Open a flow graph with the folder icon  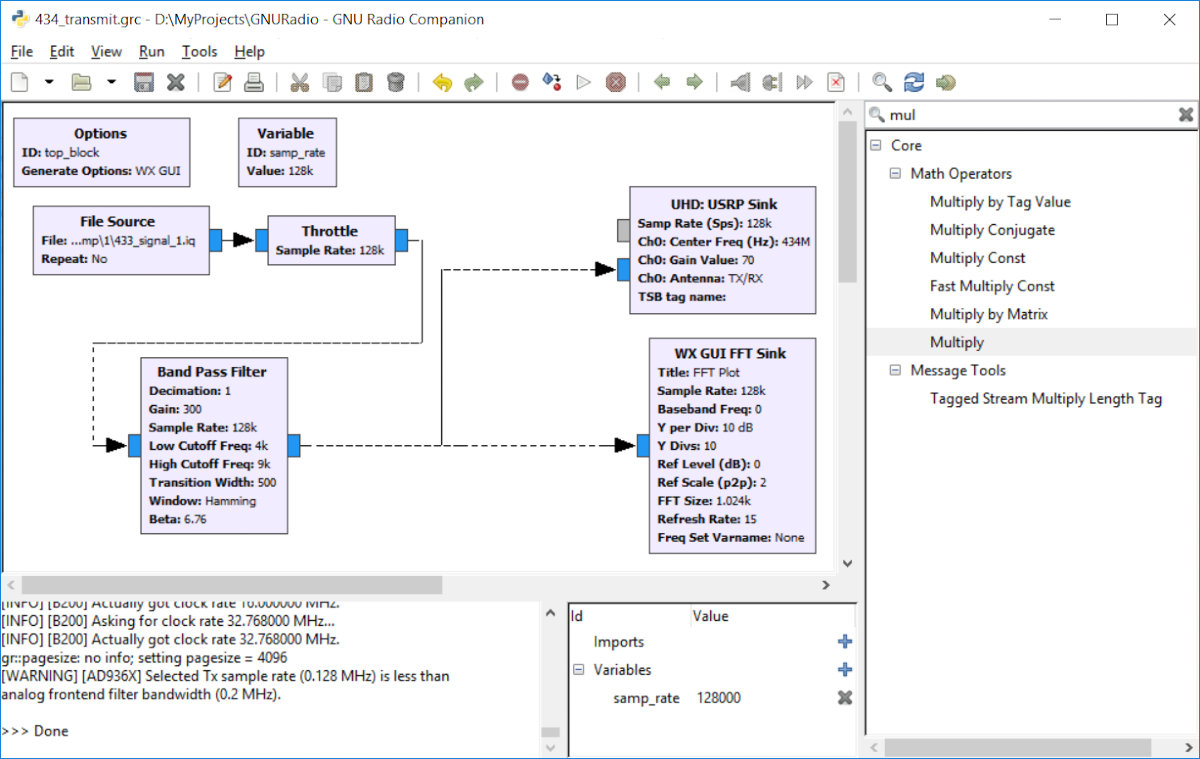pos(81,82)
